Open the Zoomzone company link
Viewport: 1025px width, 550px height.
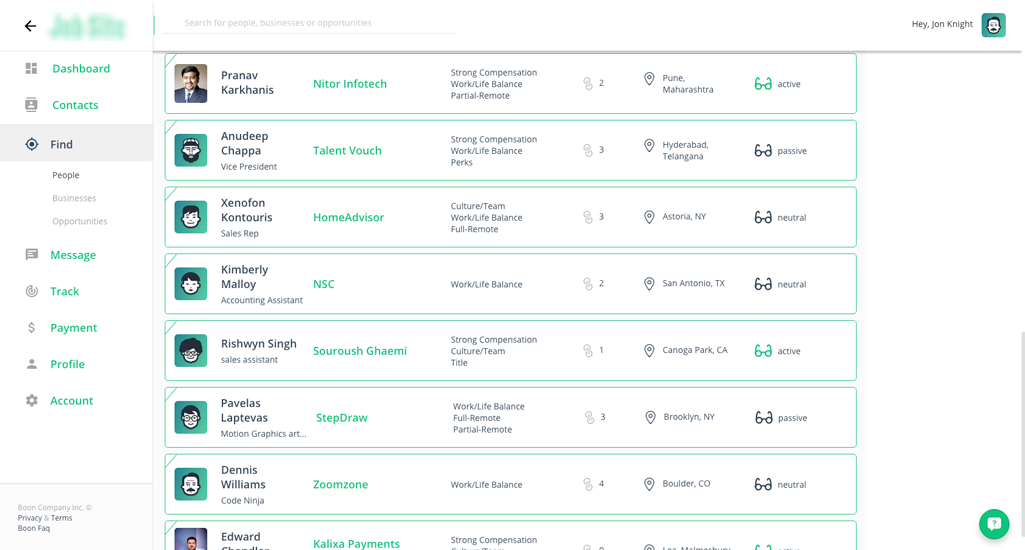pos(341,484)
